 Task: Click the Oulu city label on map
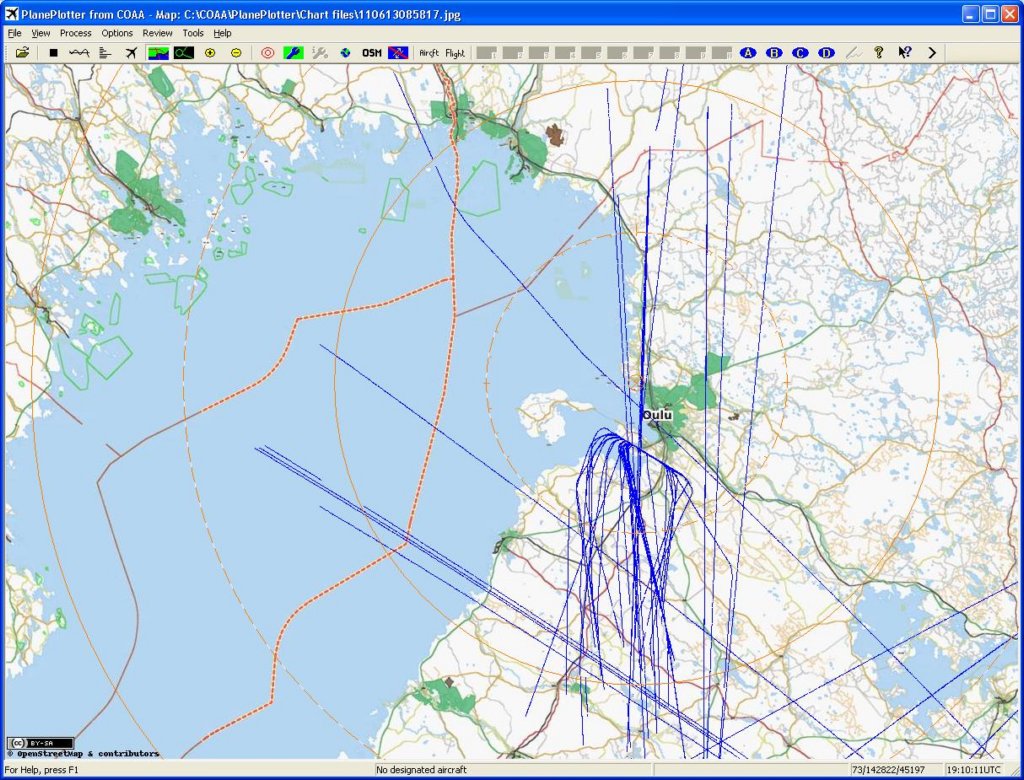point(658,414)
